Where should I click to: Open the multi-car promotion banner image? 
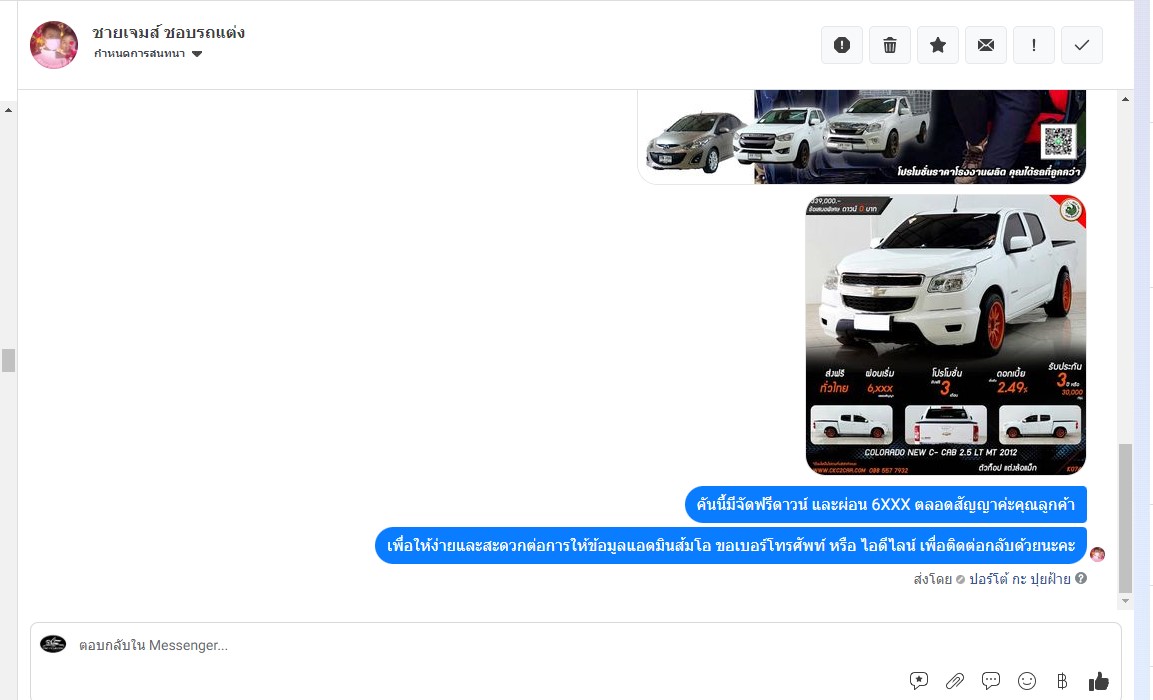coord(862,137)
